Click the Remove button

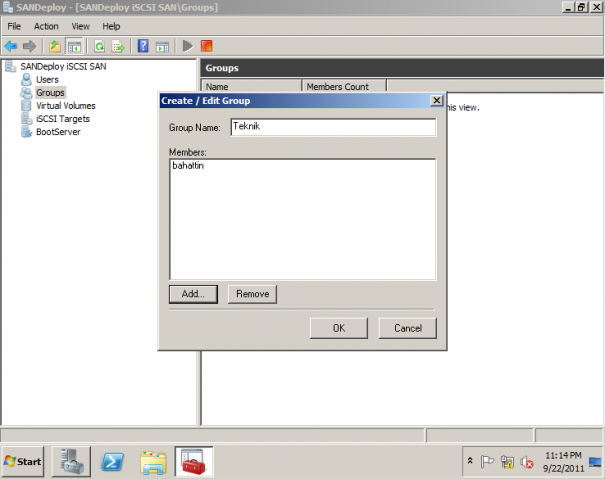[x=252, y=294]
